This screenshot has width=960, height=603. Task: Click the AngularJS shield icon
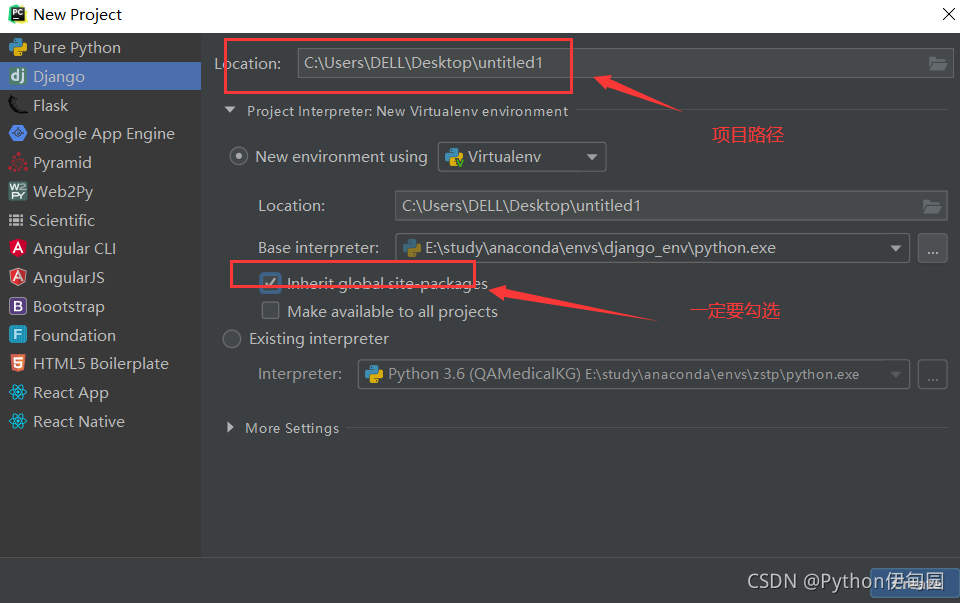pos(18,277)
